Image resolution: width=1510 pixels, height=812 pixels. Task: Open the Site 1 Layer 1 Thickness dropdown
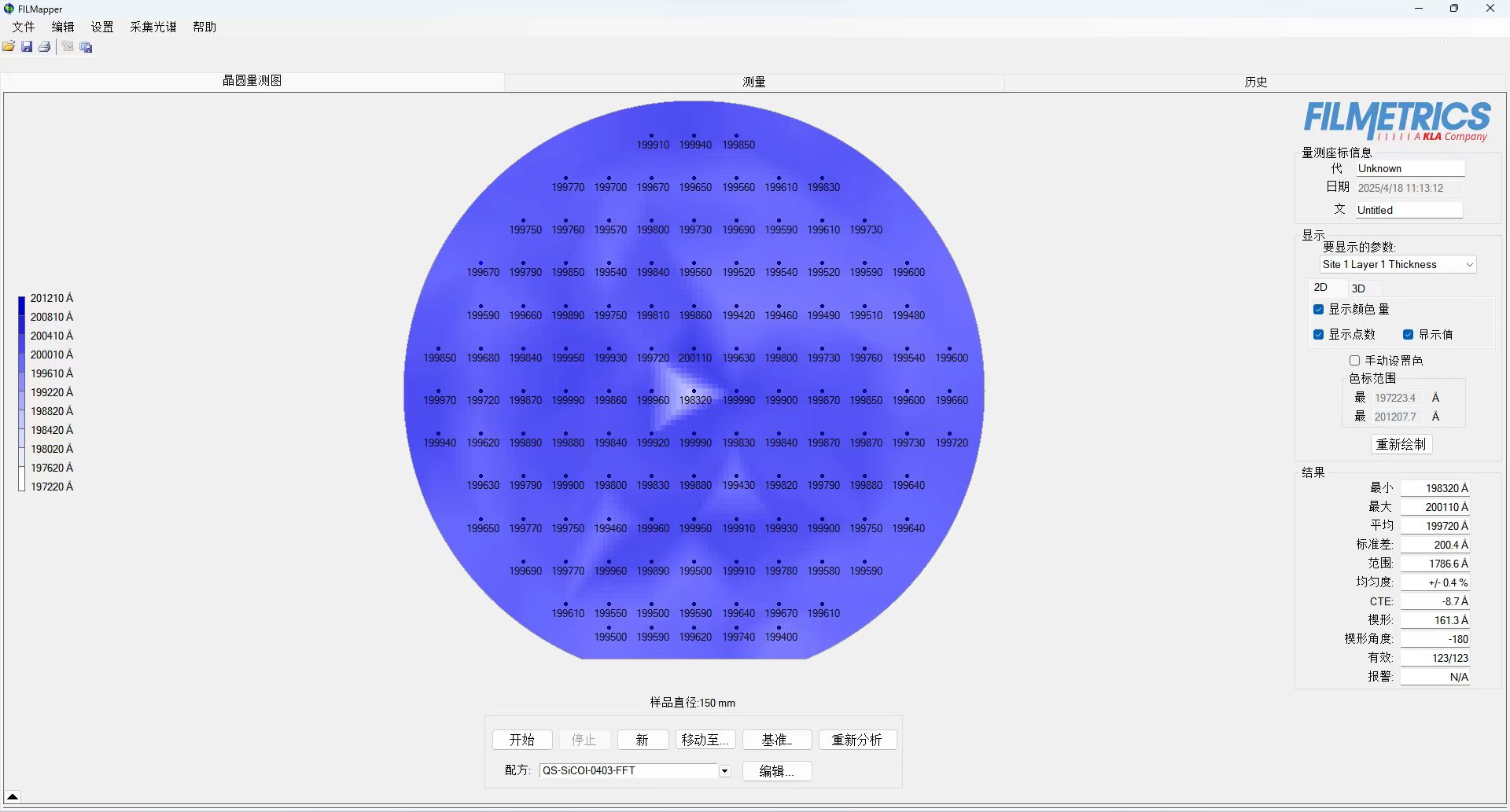point(1397,265)
